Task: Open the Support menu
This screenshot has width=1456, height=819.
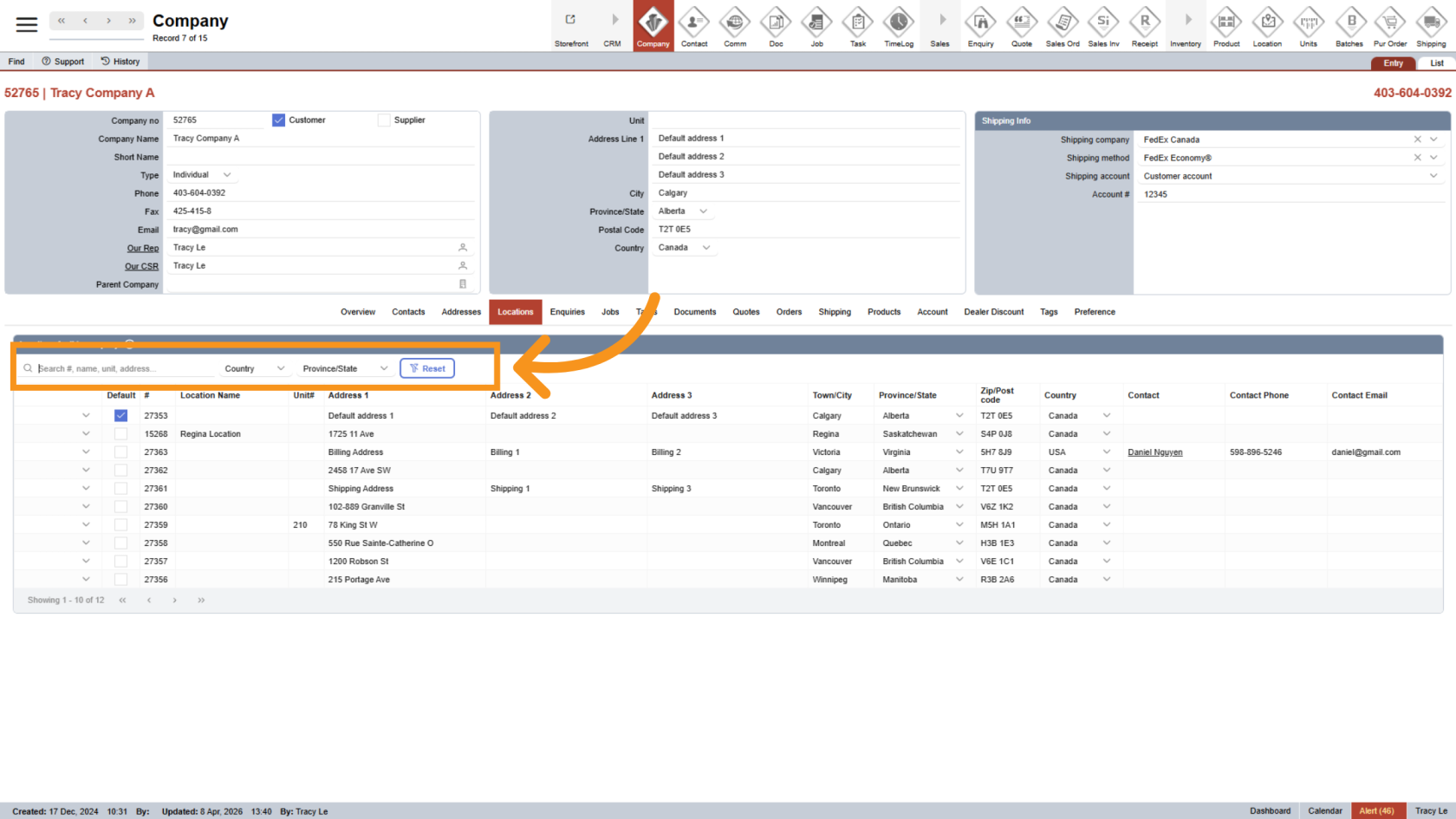Action: tap(63, 62)
